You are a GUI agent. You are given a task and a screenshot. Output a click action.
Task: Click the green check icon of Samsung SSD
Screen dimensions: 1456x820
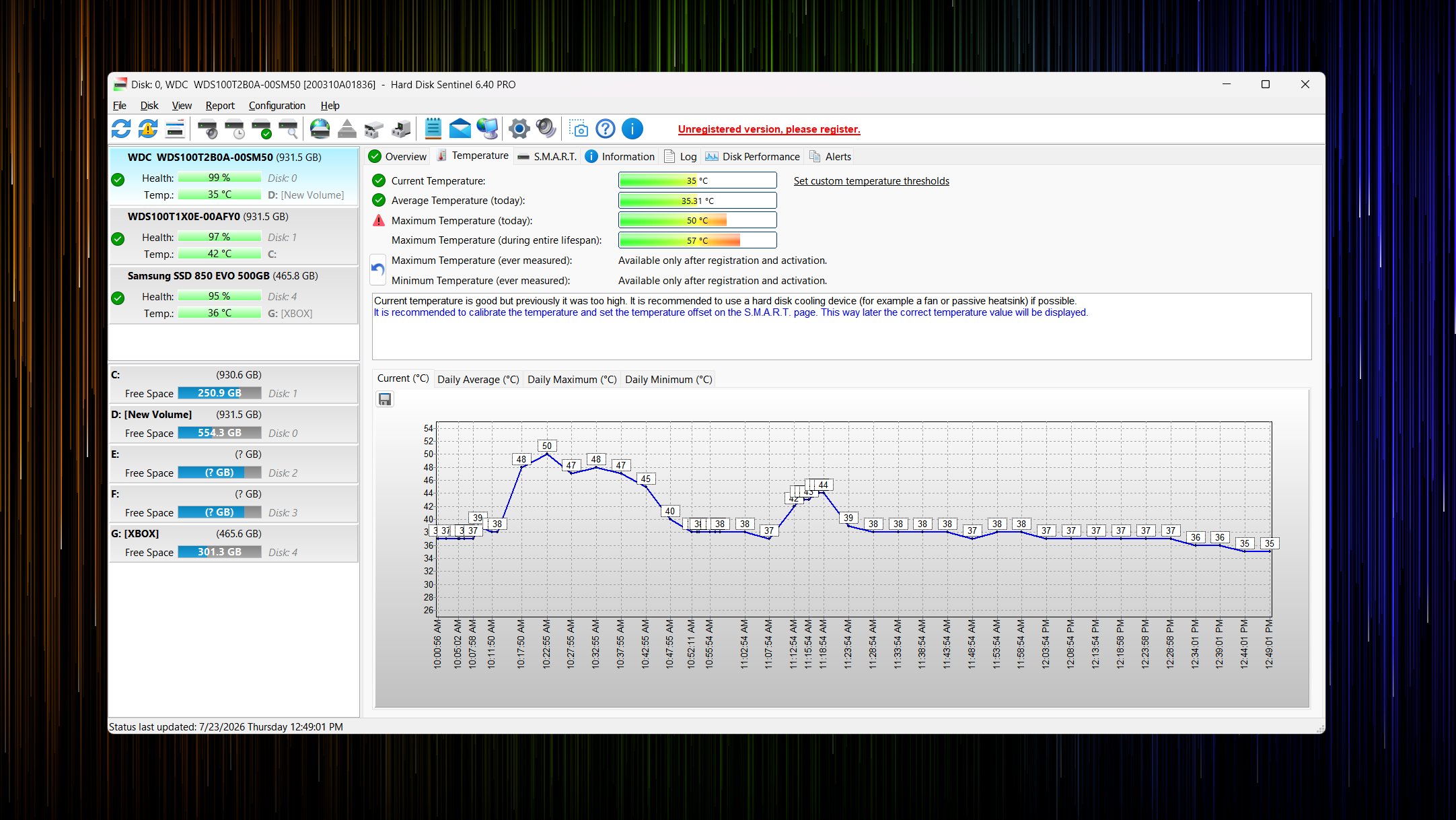click(x=118, y=298)
